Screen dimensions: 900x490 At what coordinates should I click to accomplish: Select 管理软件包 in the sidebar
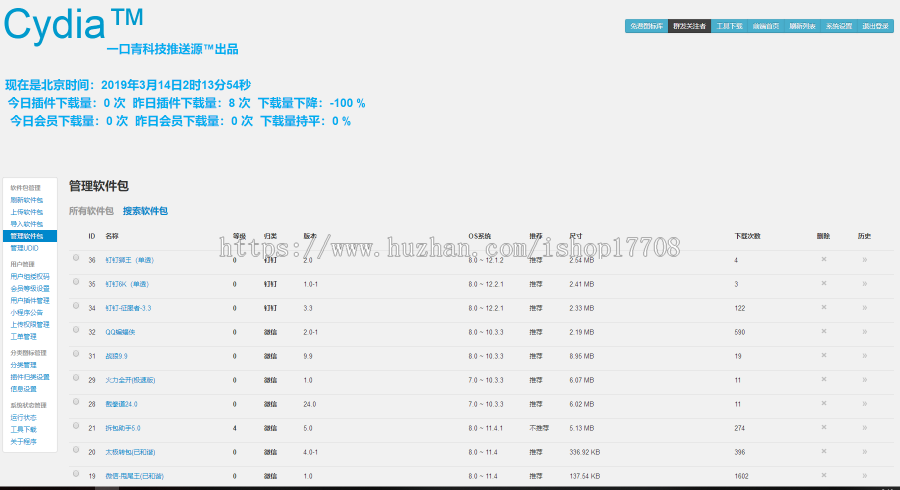(30, 236)
